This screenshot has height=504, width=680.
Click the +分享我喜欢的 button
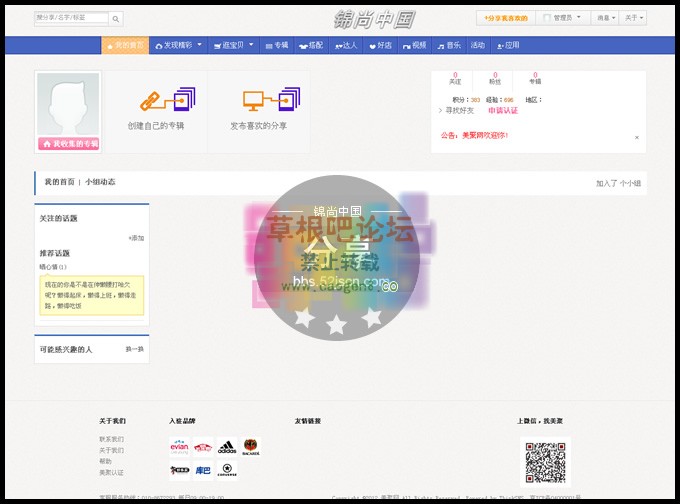tap(505, 18)
